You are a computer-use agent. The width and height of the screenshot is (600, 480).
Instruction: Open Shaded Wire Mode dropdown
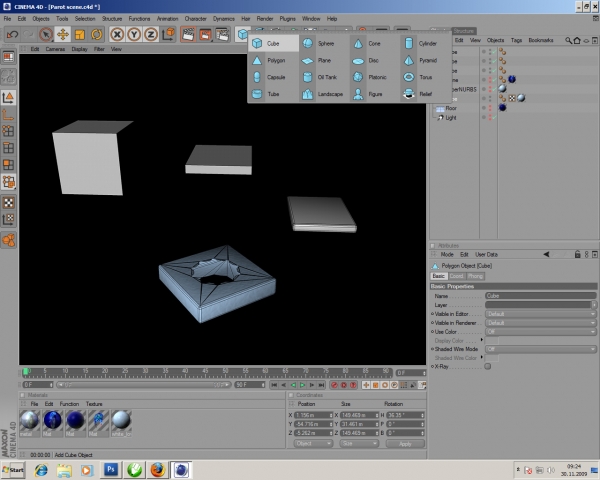[x=541, y=349]
